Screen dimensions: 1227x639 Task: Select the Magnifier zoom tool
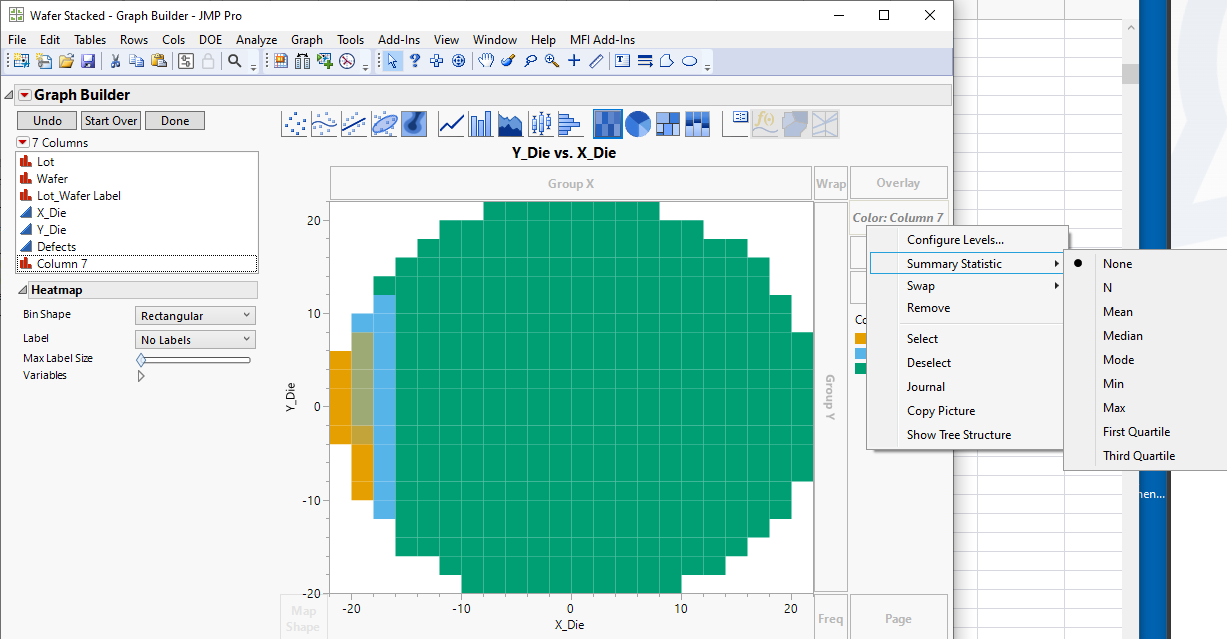tap(552, 61)
